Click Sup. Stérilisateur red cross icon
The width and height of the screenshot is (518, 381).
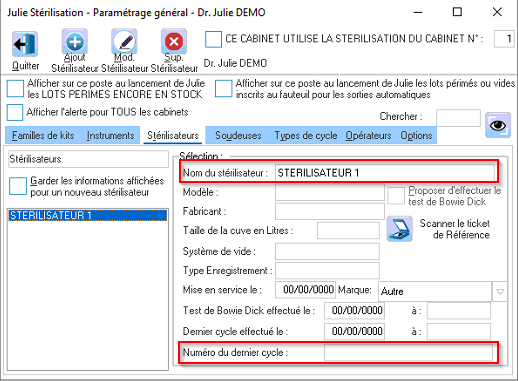tap(174, 42)
